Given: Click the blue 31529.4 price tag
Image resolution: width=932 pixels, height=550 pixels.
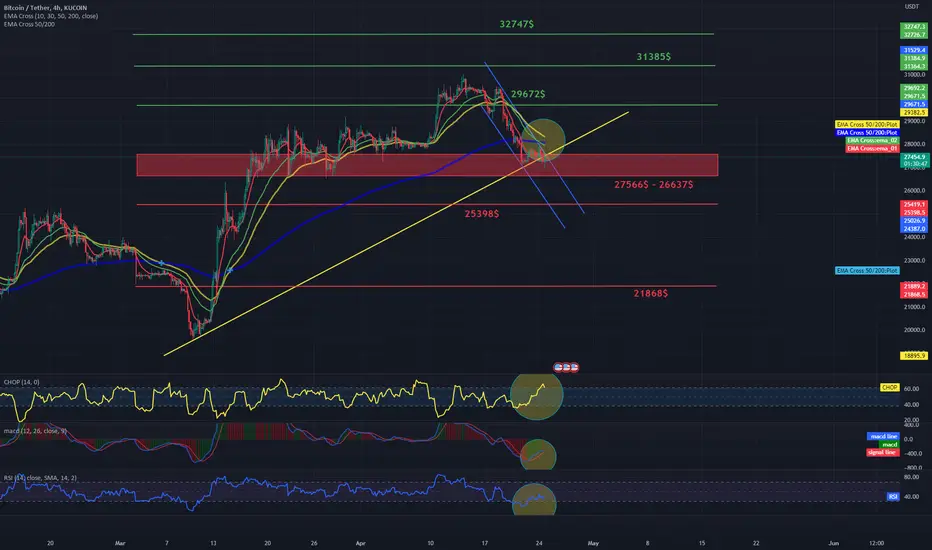Looking at the screenshot, I should (x=914, y=50).
